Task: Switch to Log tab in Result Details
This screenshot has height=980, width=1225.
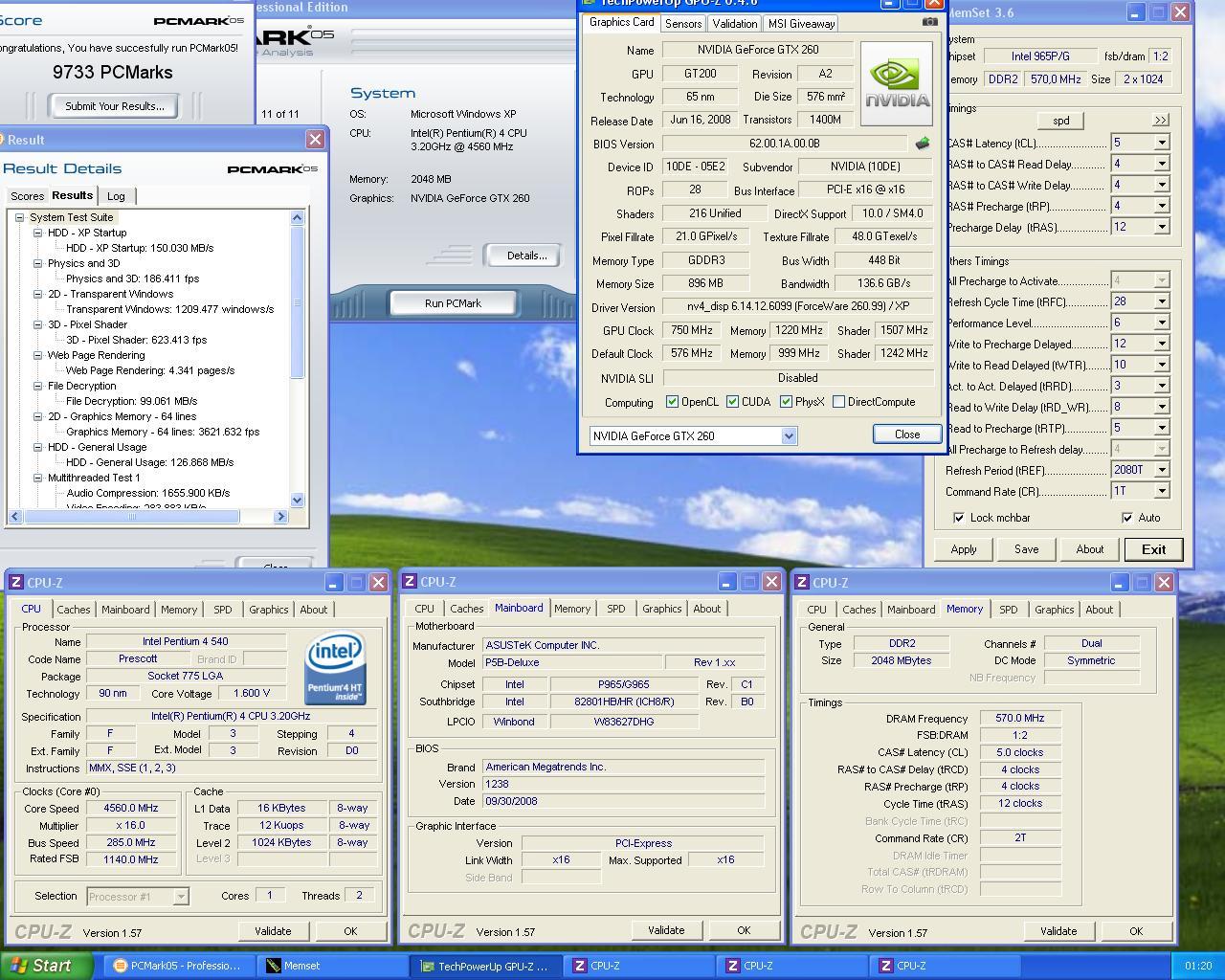Action: (116, 196)
